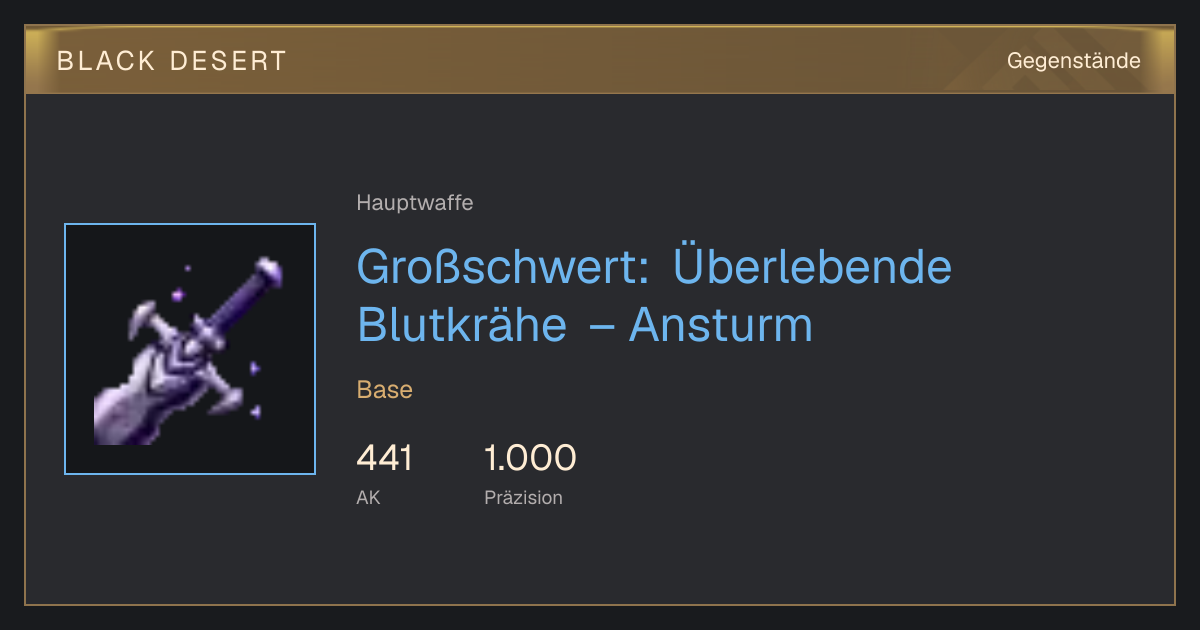Select the Base enhancement label

tap(385, 390)
